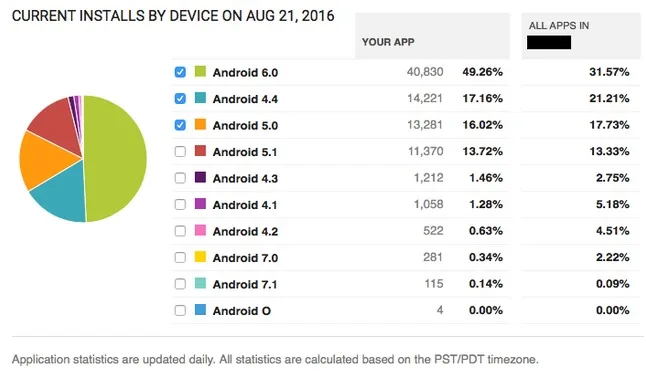Uncheck the Android 6.0 checkbox
646x374 pixels.
pyautogui.click(x=180, y=72)
